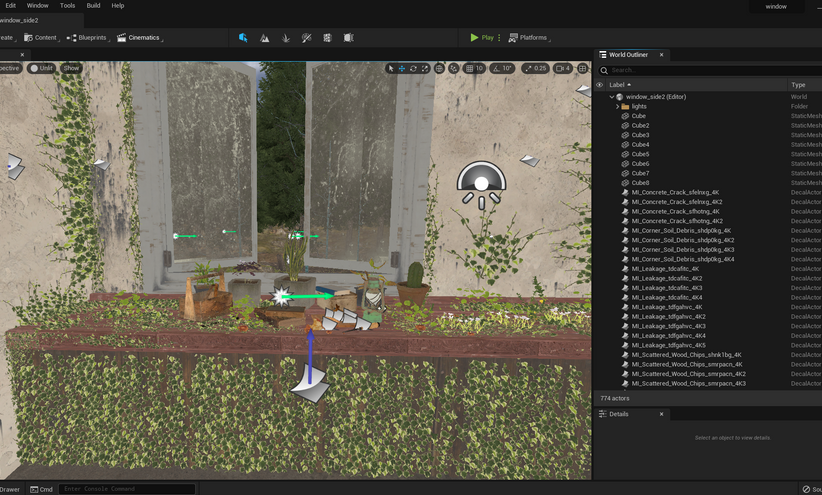
Task: Switch to the Details panel tab
Action: tap(620, 414)
